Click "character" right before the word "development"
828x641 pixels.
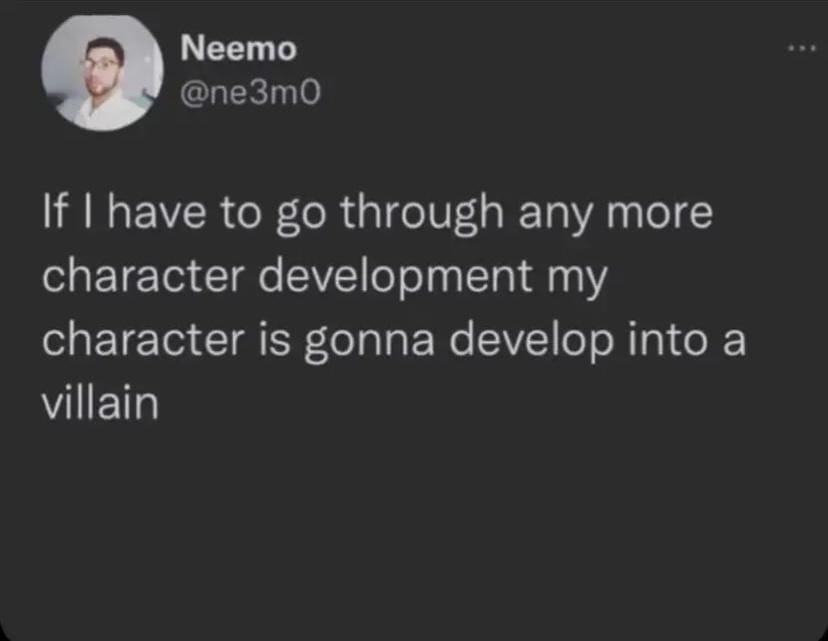click(x=148, y=278)
